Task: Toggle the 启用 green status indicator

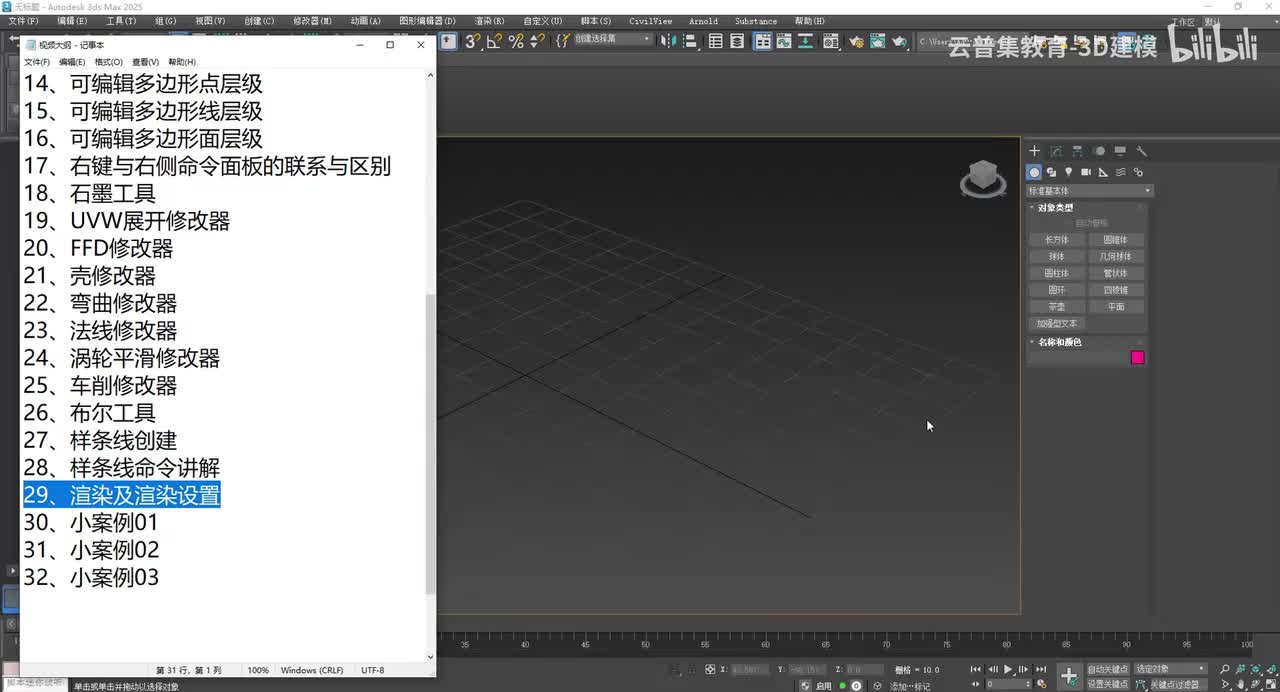Action: click(x=842, y=686)
